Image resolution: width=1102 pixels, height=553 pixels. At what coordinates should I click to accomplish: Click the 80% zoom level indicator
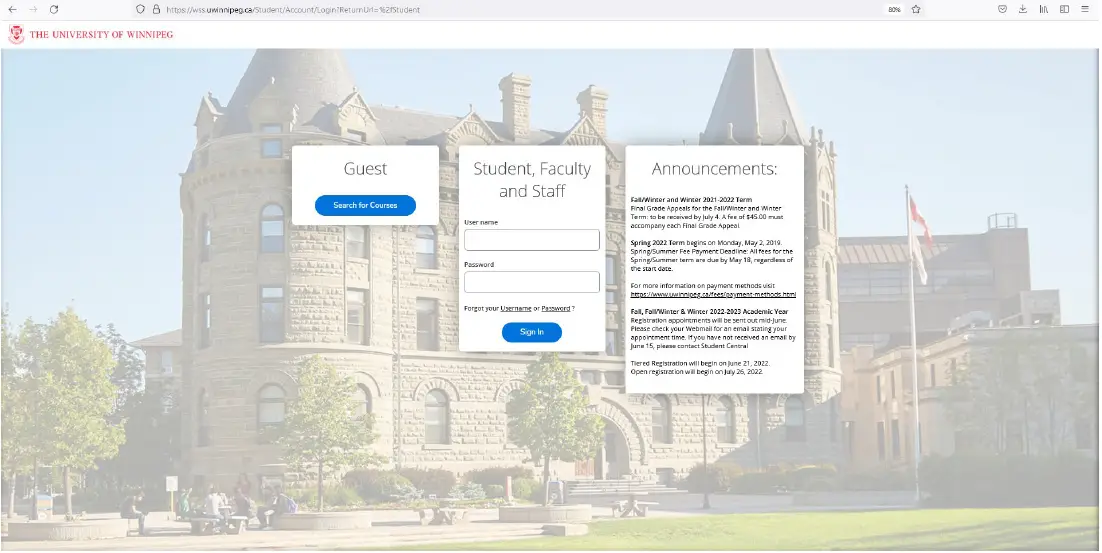pyautogui.click(x=894, y=10)
